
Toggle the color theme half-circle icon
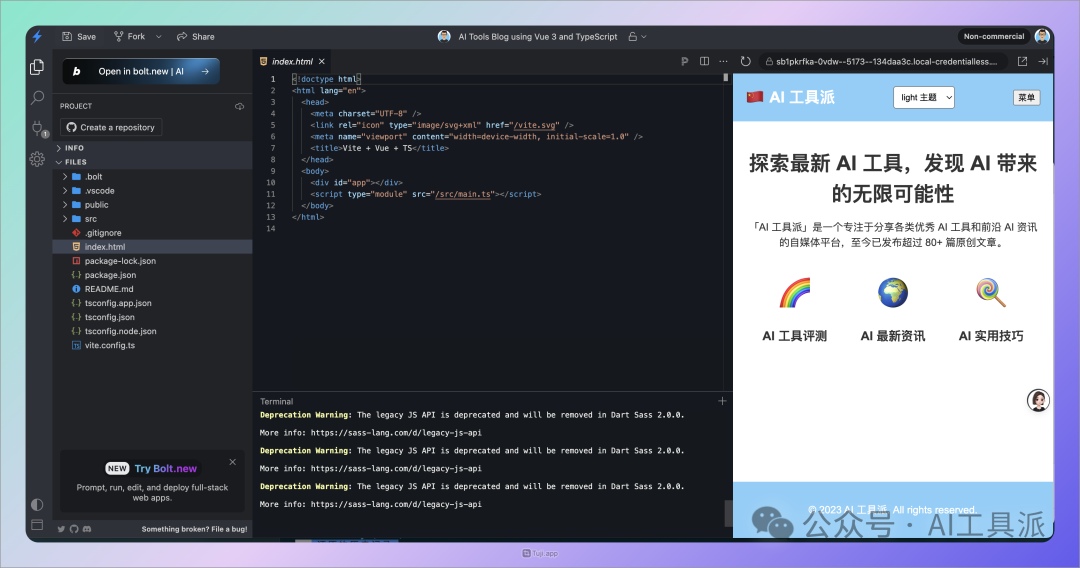37,505
